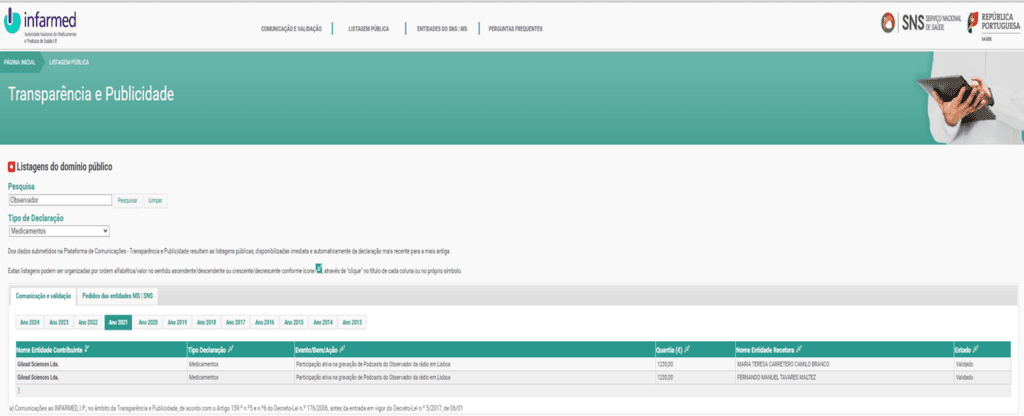1024x416 pixels.
Task: Click the Pesquisa search field containing Observador
Action: pos(58,200)
